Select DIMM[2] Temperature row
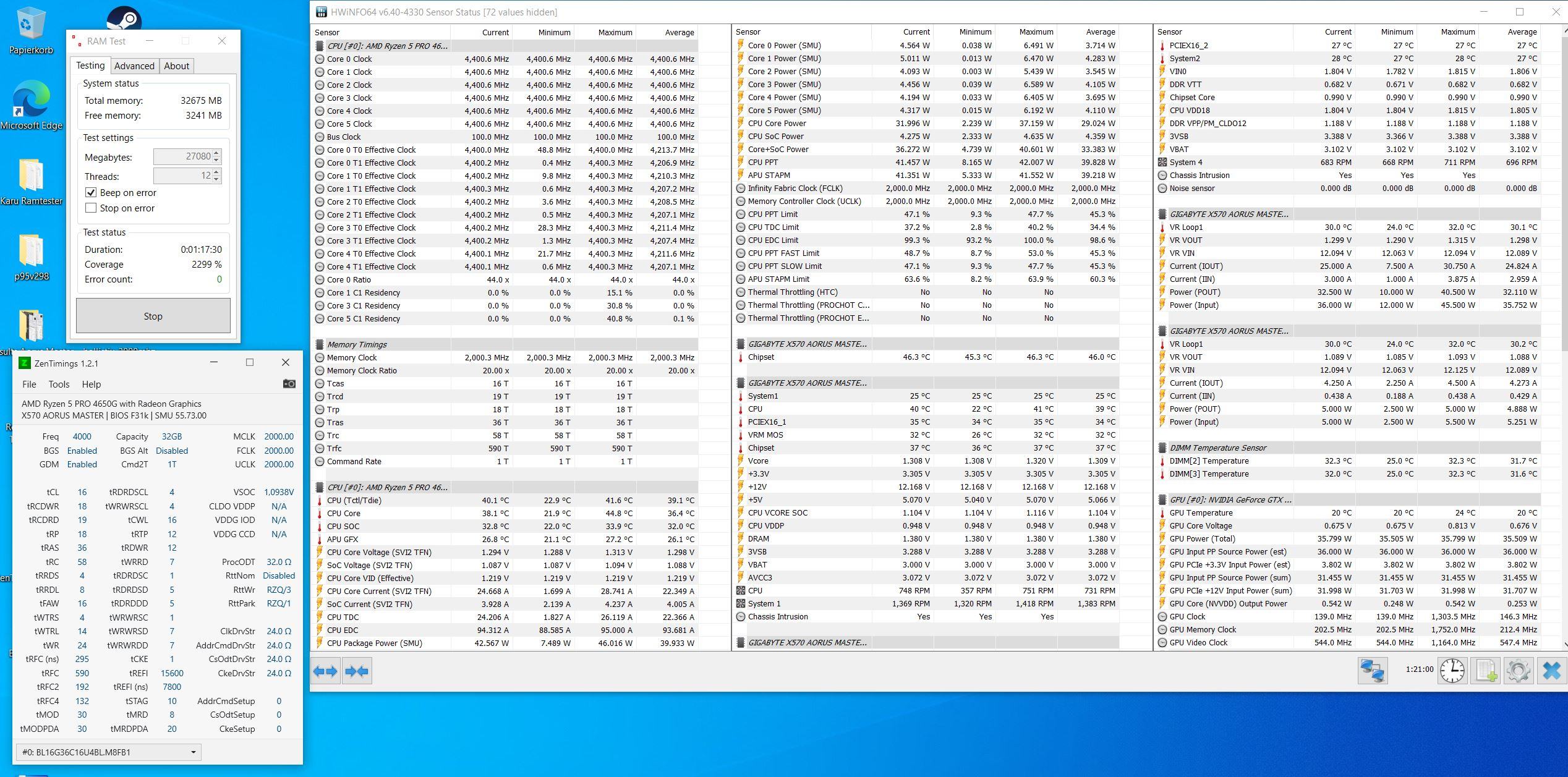Image resolution: width=1568 pixels, height=777 pixels. [1348, 461]
